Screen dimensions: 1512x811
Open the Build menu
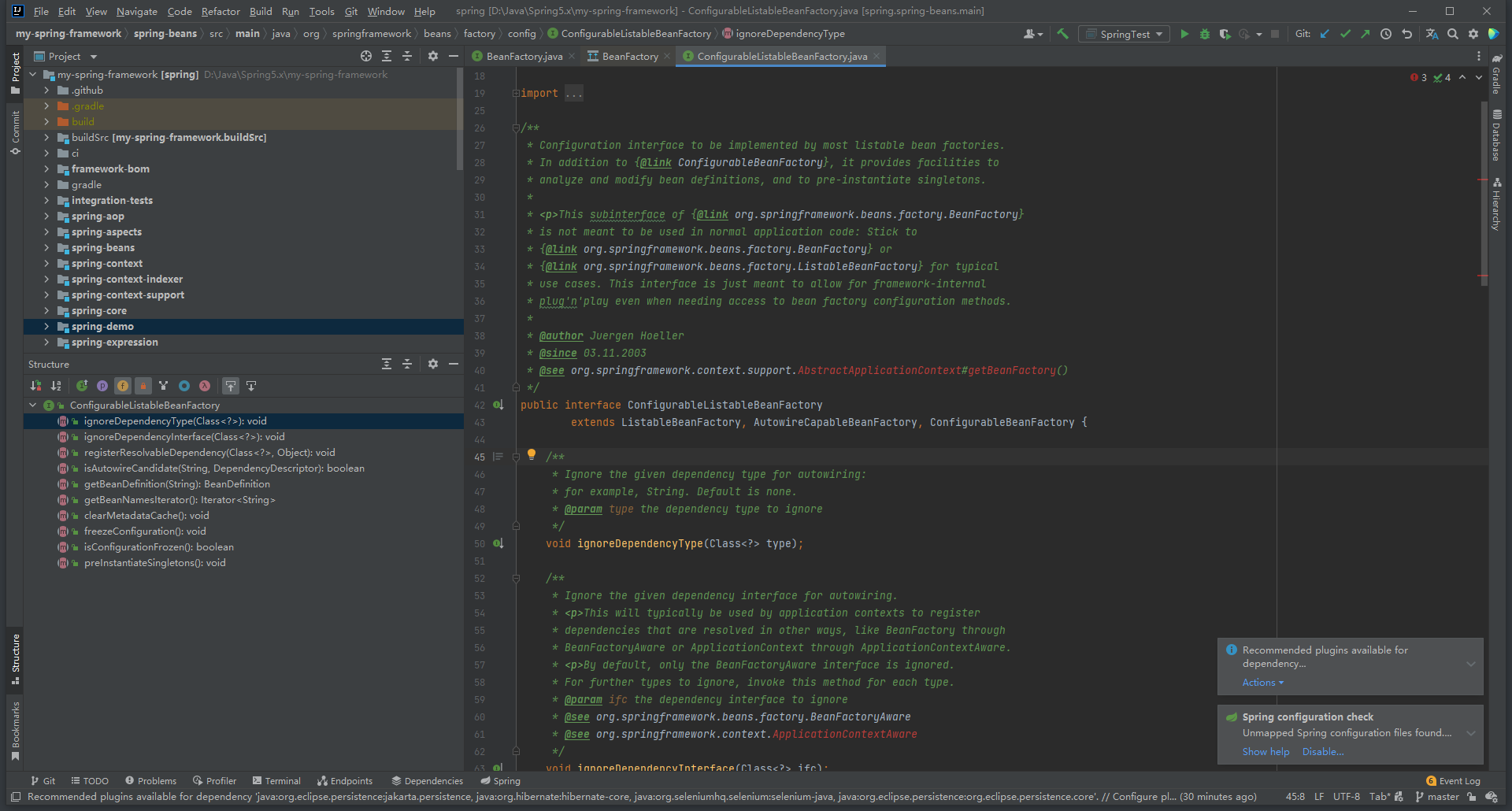[x=261, y=11]
